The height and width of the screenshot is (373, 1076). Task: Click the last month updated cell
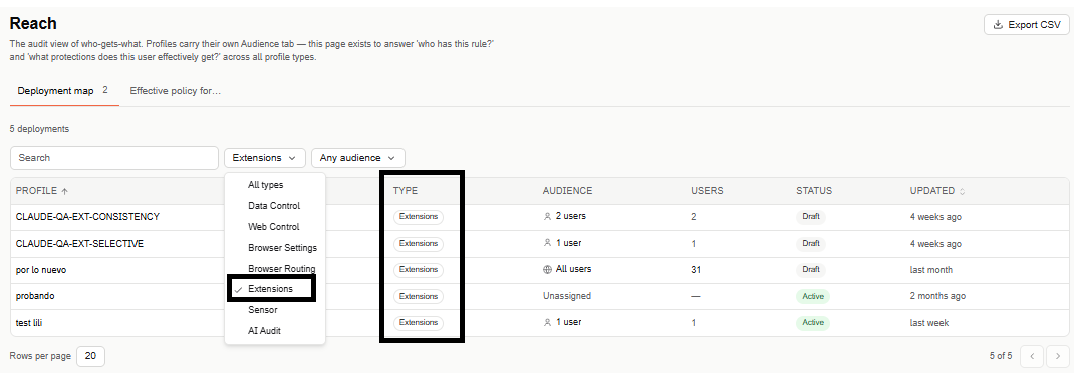[931, 269]
